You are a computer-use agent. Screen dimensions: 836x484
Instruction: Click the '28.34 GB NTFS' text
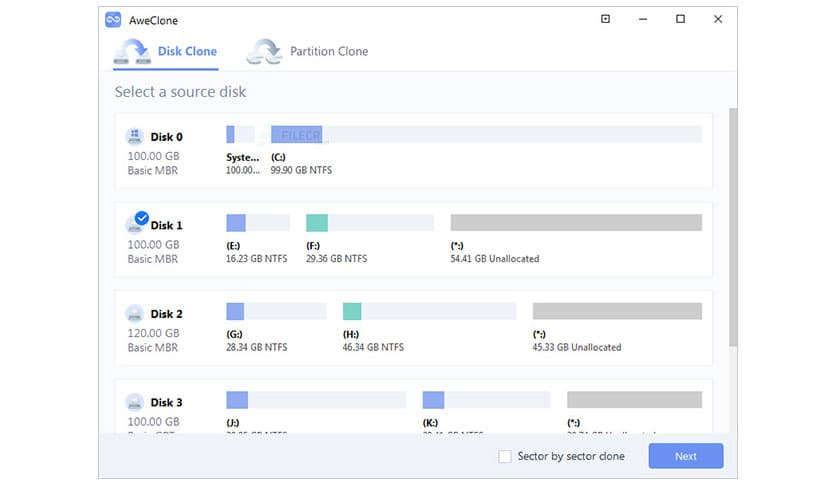pyautogui.click(x=256, y=347)
